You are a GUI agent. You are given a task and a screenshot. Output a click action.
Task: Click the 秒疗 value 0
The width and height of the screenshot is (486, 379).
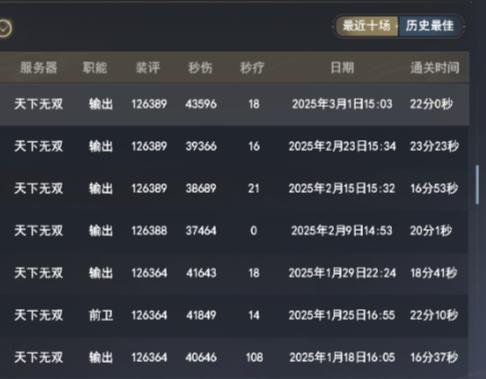pos(254,231)
